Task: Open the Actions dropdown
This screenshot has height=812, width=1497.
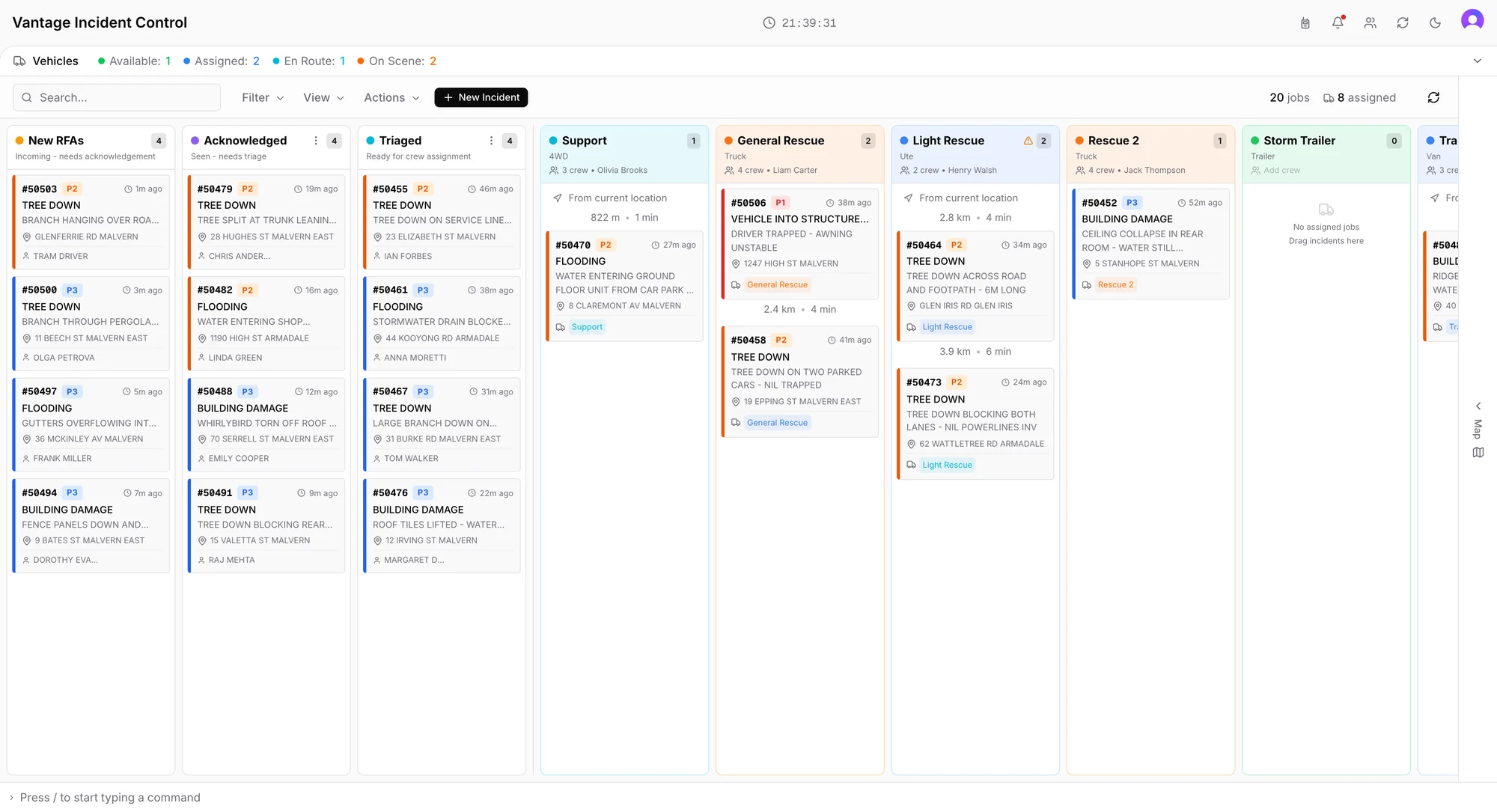Action: (391, 97)
